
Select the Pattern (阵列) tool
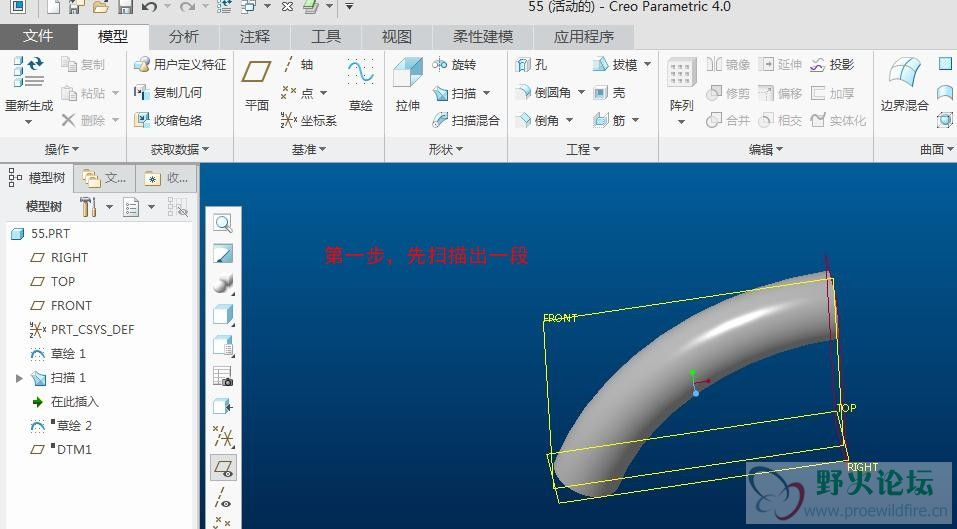point(681,84)
